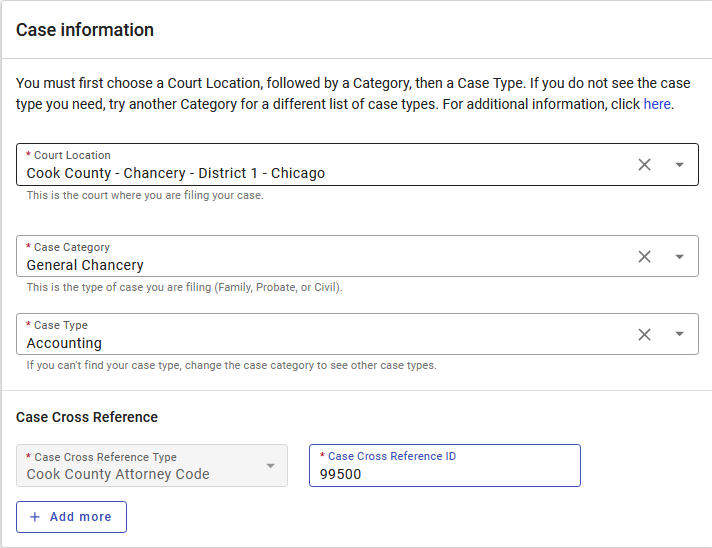Viewport: 712px width, 548px height.
Task: Click the Accounting case type value
Action: click(64, 343)
